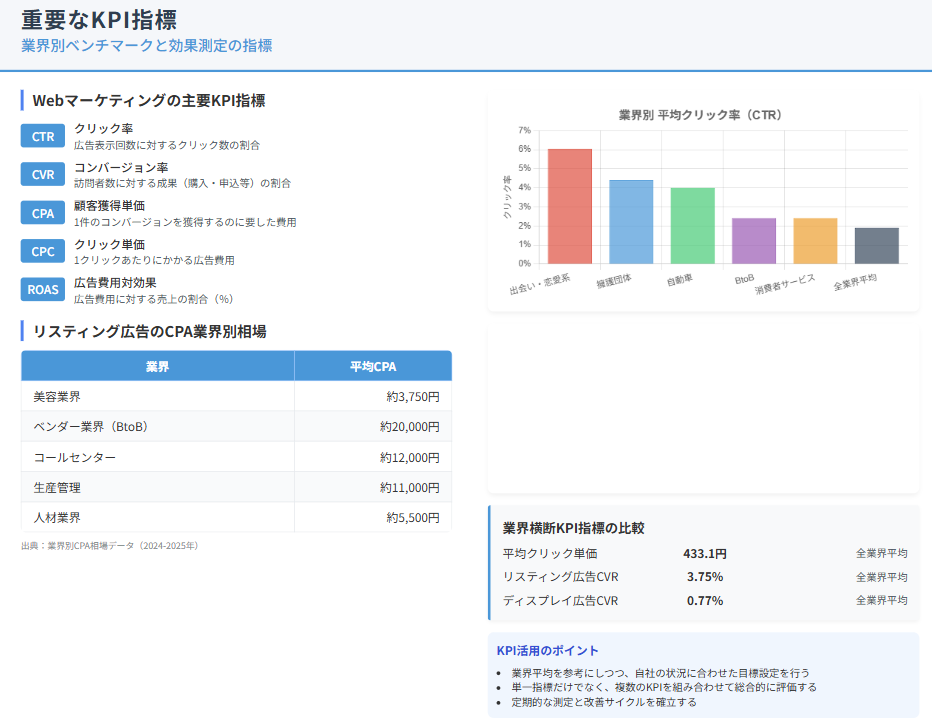The image size is (932, 727).
Task: Click the コールセンター table row
Action: [236, 457]
